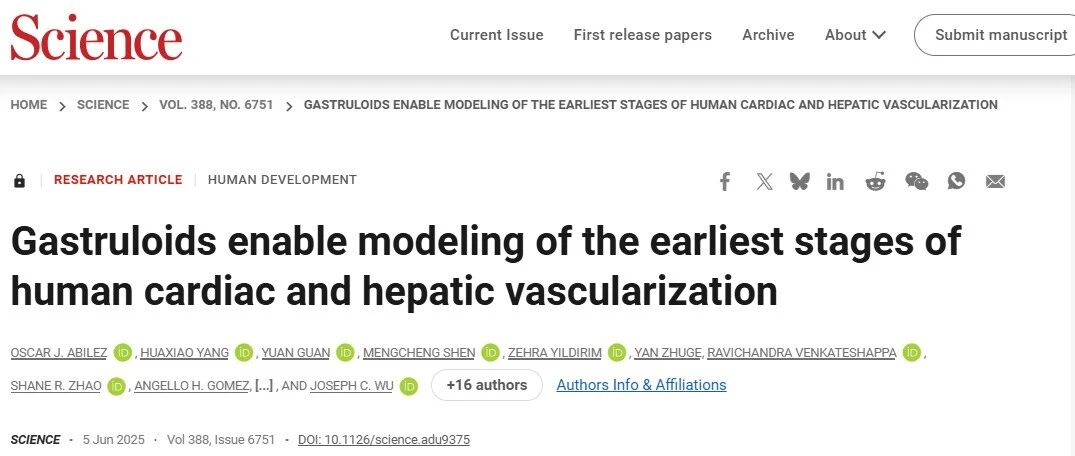Expand the collapsed [...] author ellipsis
Screen dimensions: 1075x456
pyautogui.click(x=265, y=386)
